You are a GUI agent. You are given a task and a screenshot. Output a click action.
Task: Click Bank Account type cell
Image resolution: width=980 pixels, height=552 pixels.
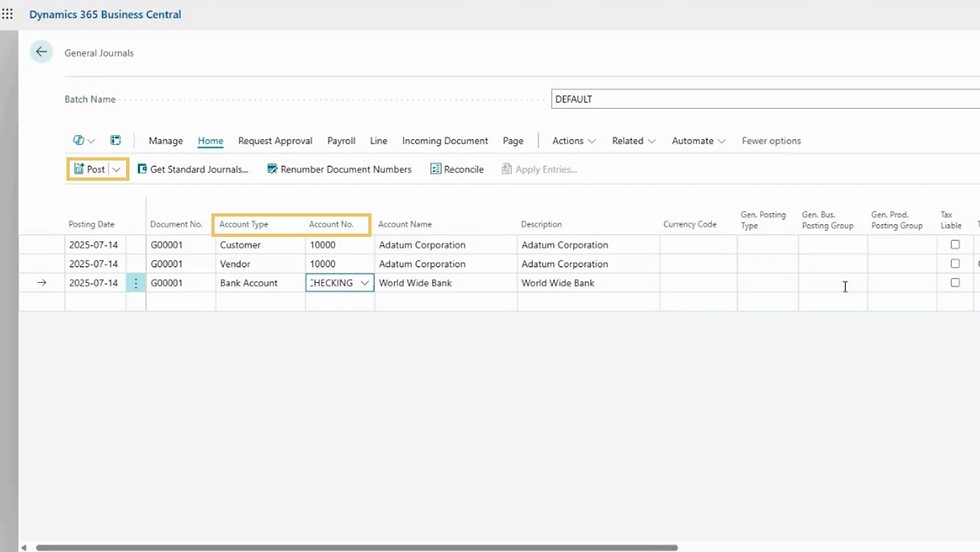pyautogui.click(x=260, y=283)
